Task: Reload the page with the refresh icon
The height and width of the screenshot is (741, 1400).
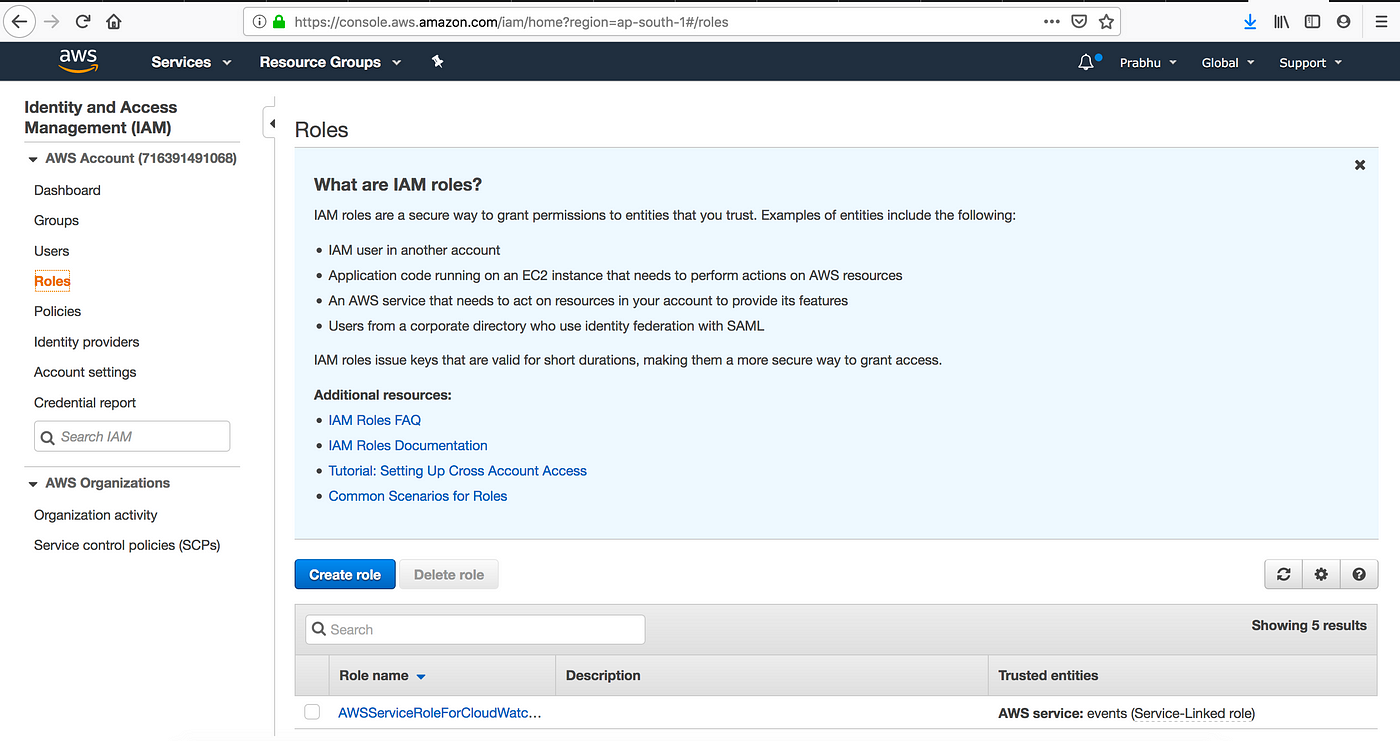Action: (83, 21)
